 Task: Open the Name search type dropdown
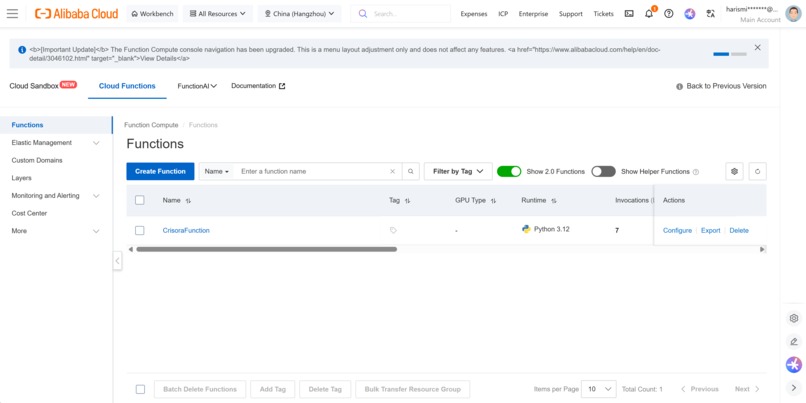point(216,172)
